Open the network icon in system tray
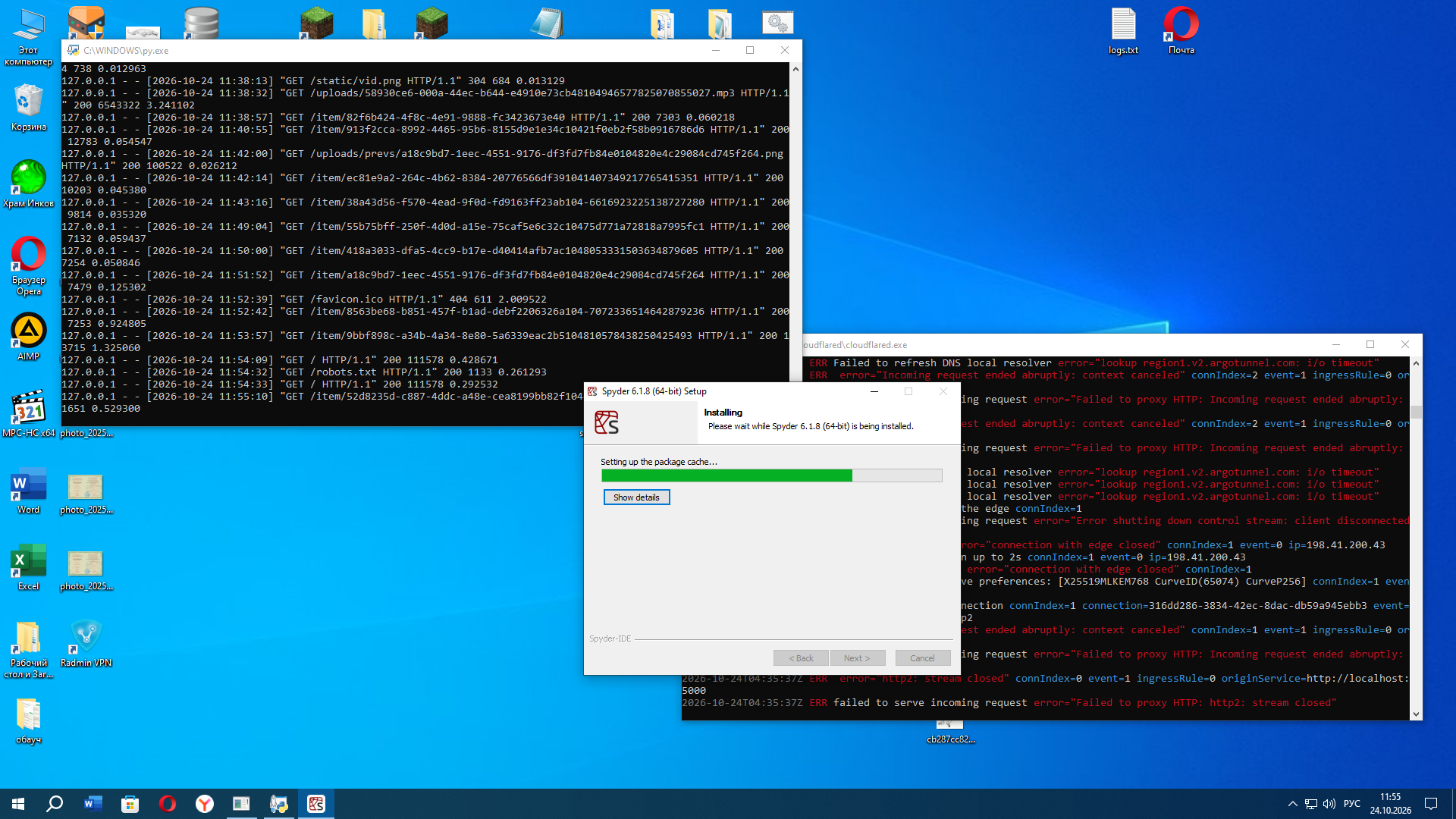 click(1311, 804)
